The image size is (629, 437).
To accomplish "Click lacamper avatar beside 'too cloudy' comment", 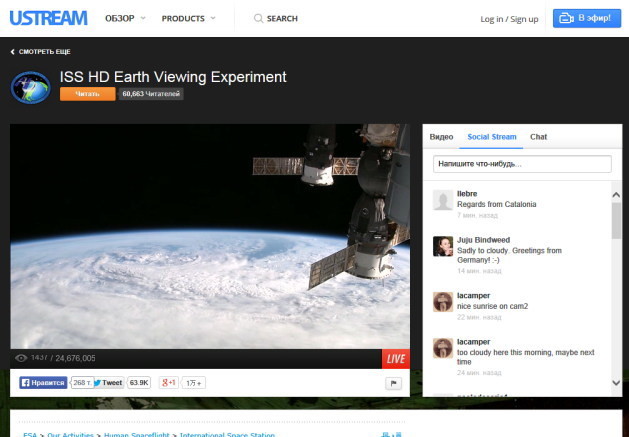I will pyautogui.click(x=443, y=348).
